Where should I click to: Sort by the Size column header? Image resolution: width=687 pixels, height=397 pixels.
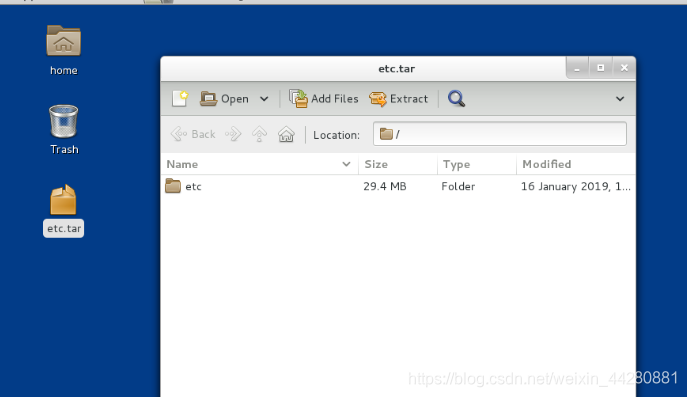coord(398,164)
